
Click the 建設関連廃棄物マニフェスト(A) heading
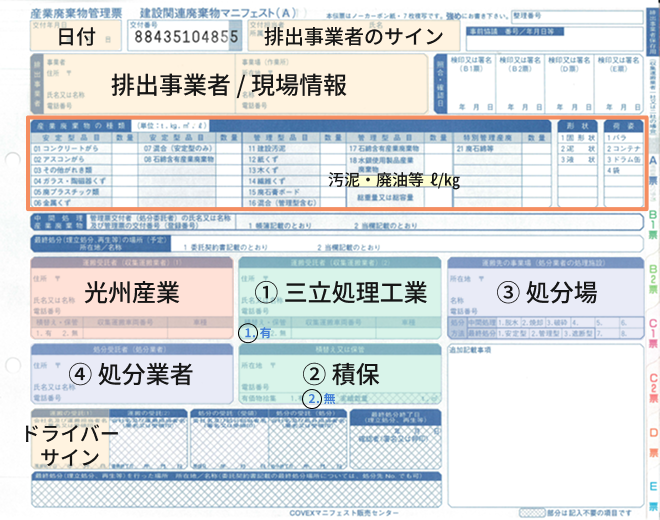pos(218,13)
